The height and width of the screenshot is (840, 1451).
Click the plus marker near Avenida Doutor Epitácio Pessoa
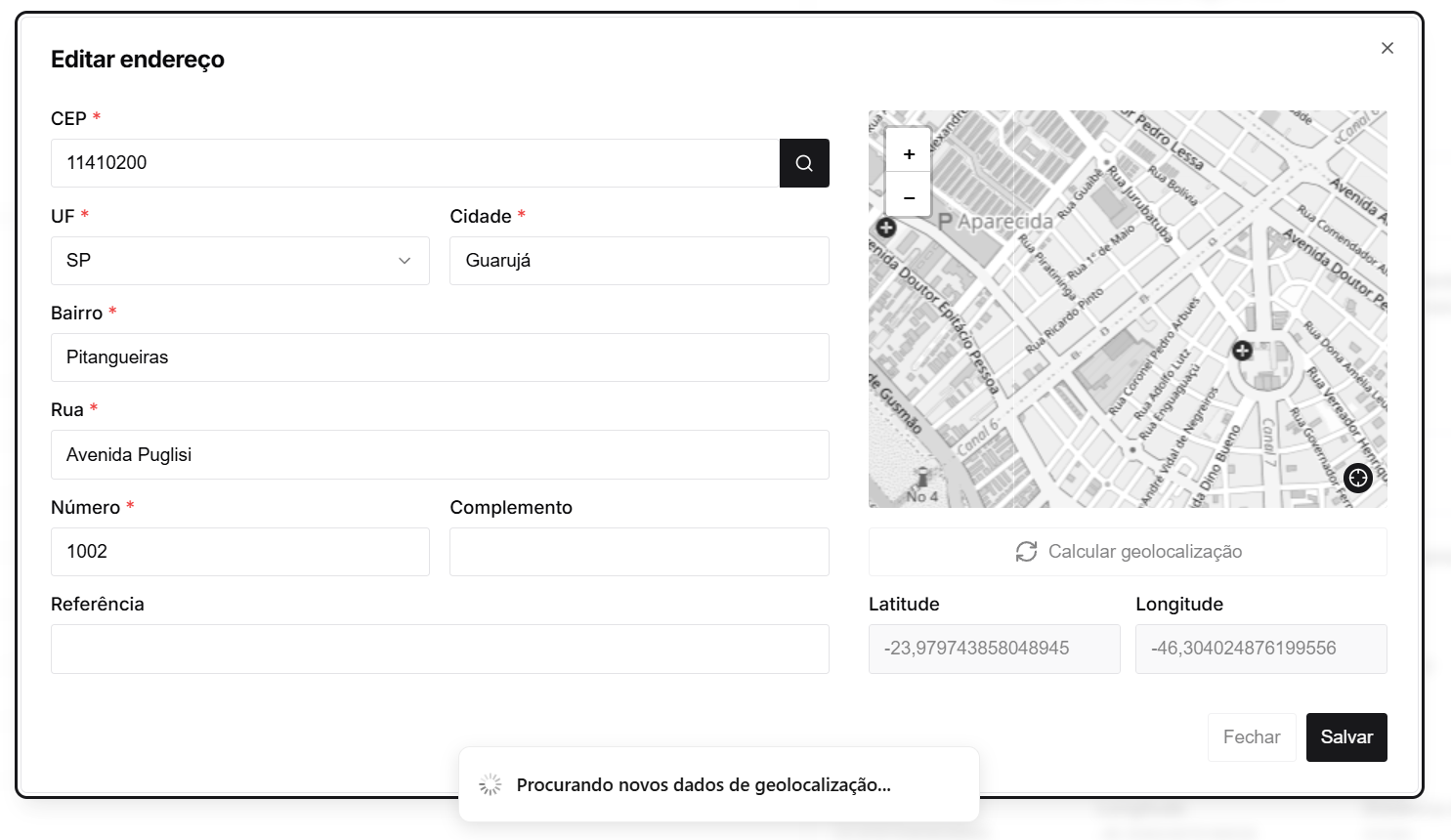click(x=886, y=228)
